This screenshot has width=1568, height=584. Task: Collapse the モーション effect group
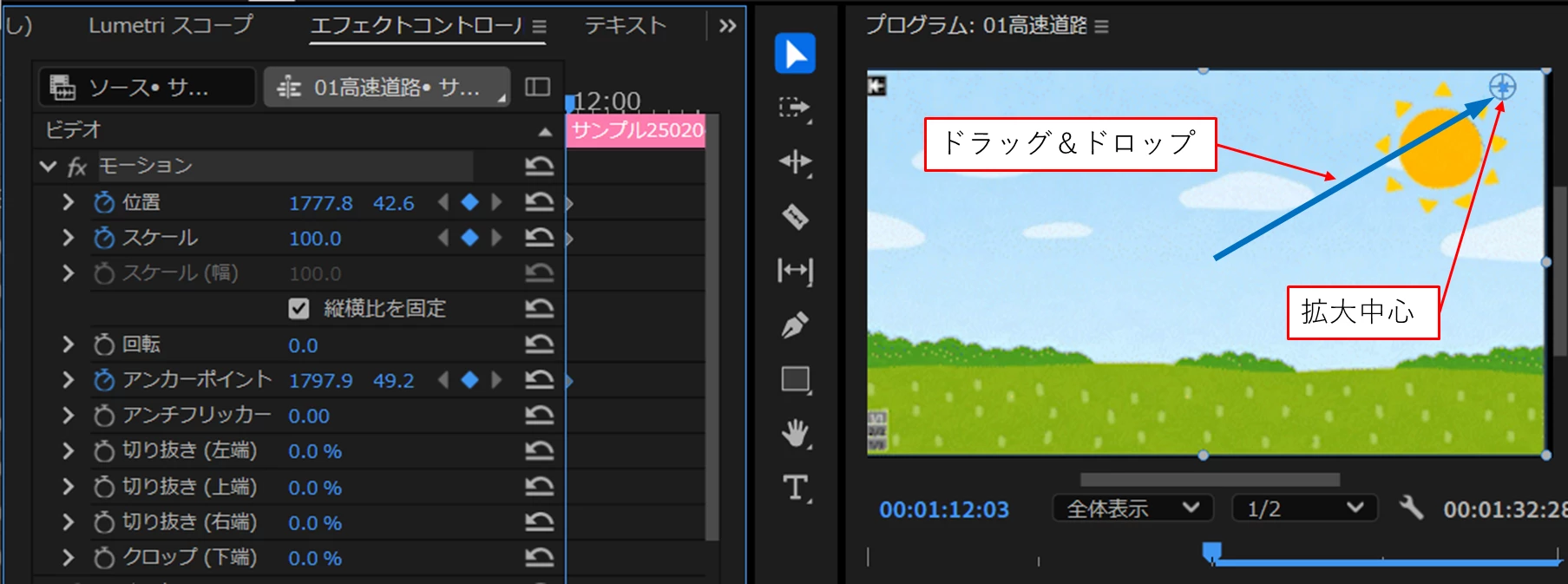coord(48,166)
